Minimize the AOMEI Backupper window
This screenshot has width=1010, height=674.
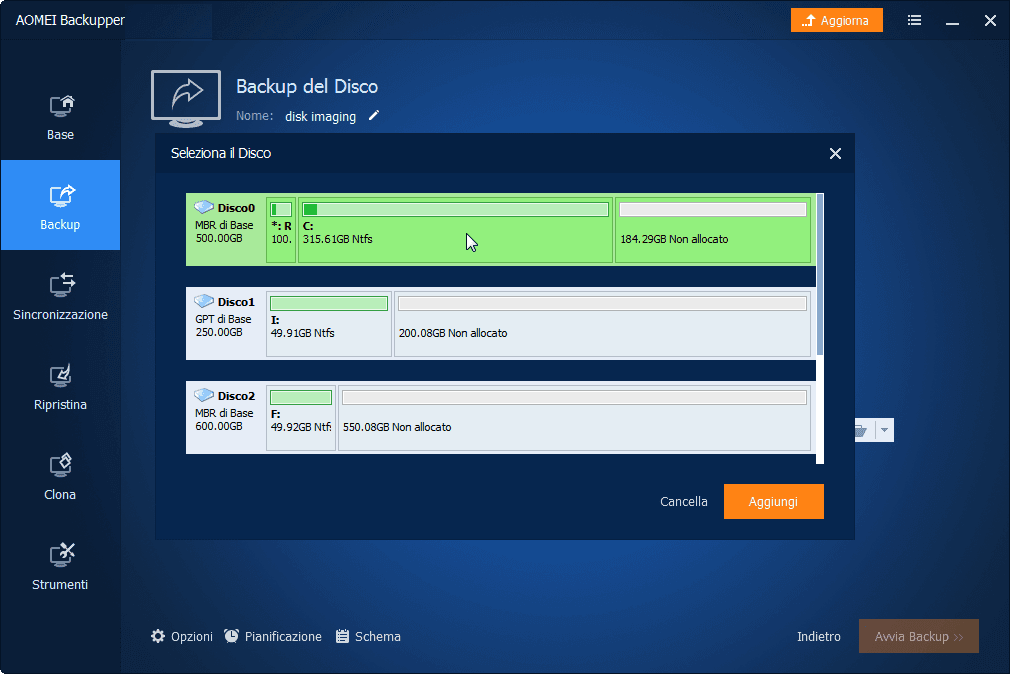[952, 22]
